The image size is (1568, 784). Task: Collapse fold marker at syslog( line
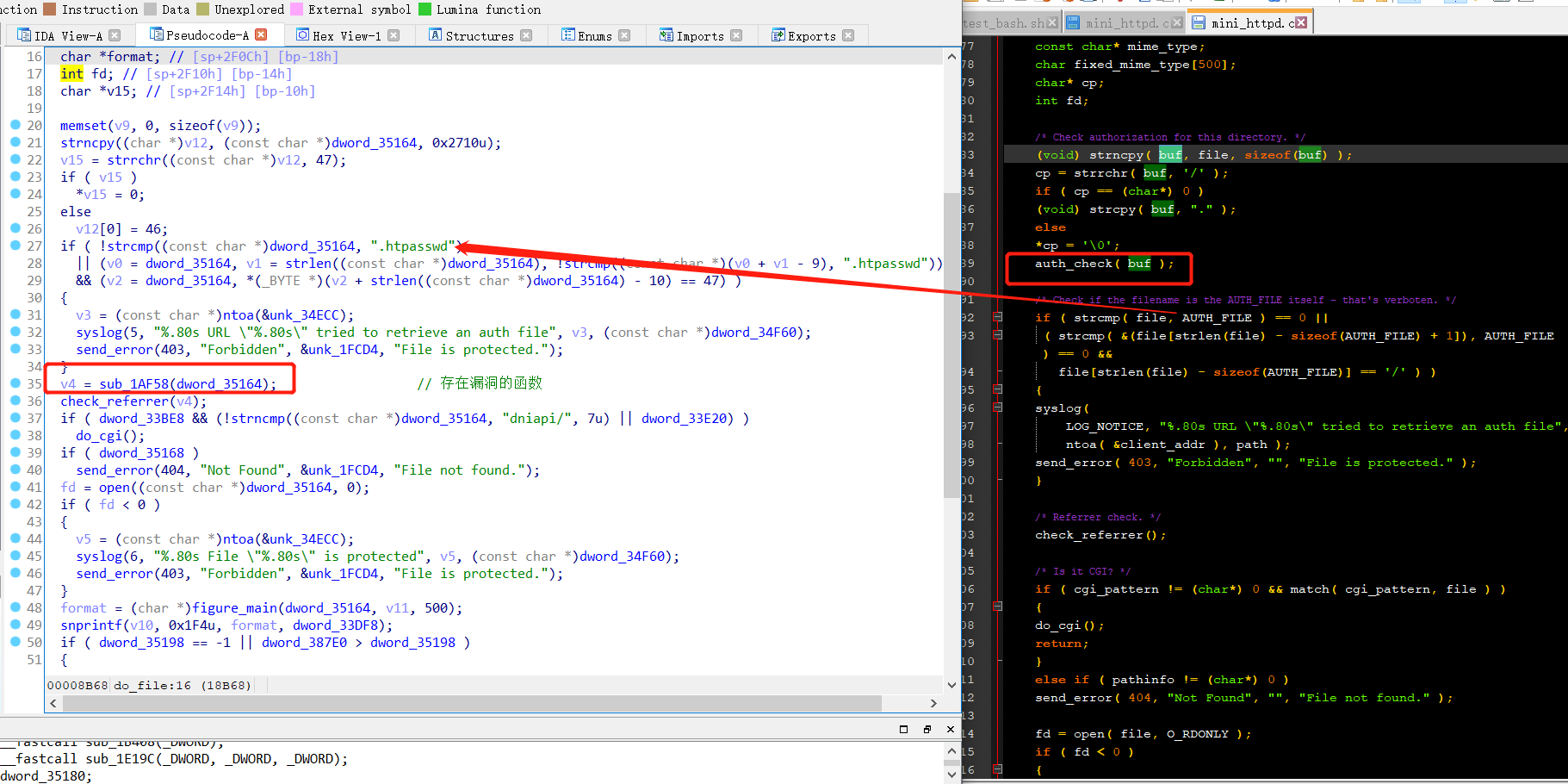pos(998,408)
